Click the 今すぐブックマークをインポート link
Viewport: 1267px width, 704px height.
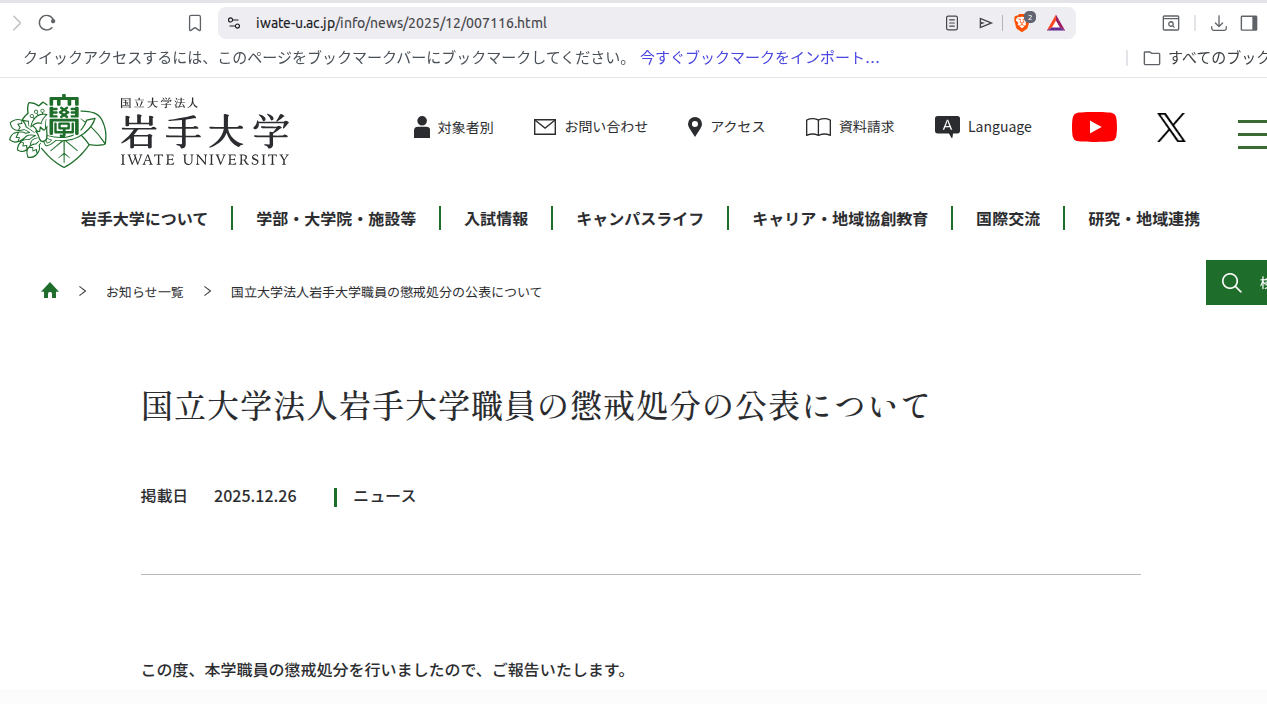click(x=759, y=58)
